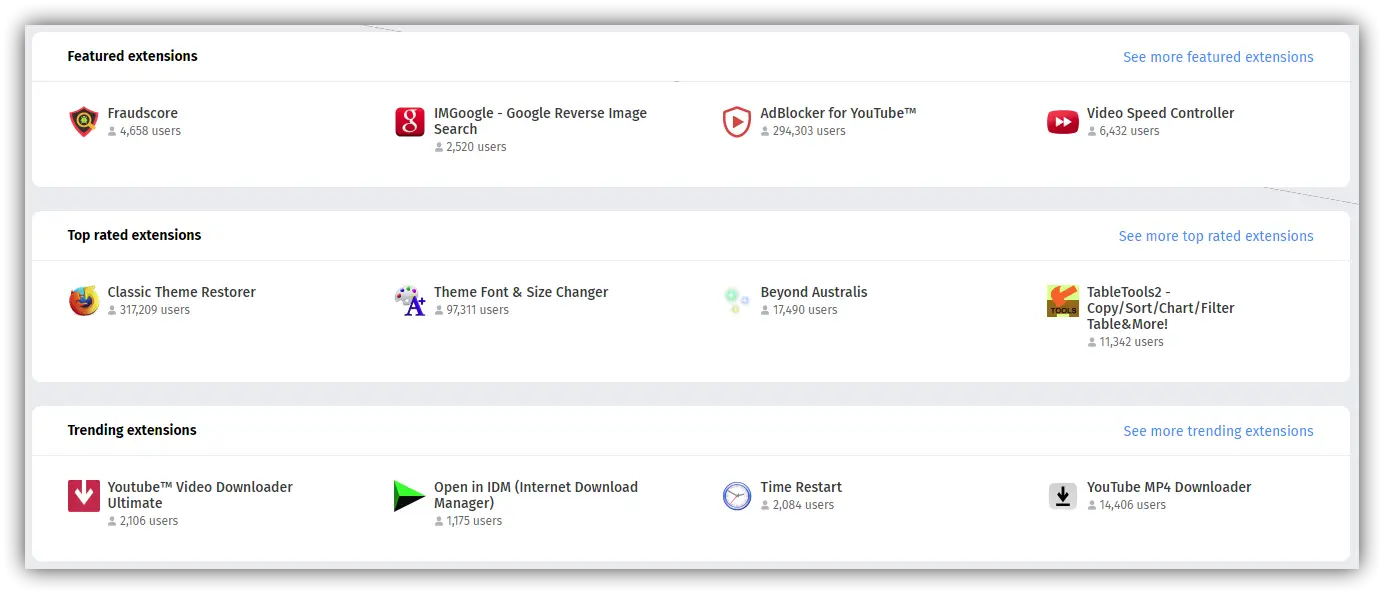Click the TableTools2 icon
The height and width of the screenshot is (594, 1384).
pos(1062,301)
